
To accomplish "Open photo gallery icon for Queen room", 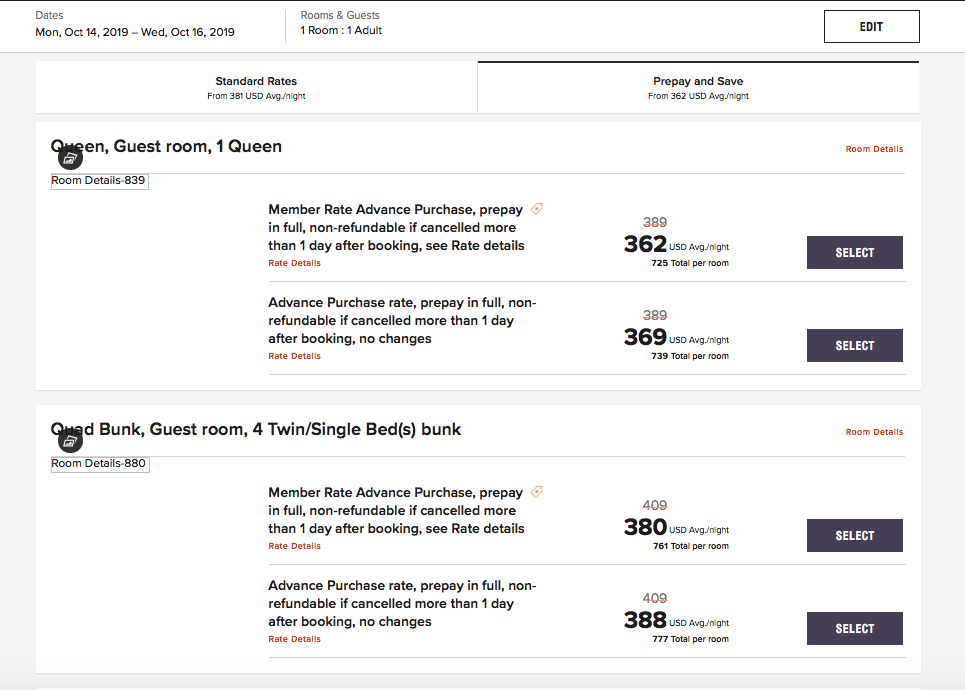I will point(70,158).
